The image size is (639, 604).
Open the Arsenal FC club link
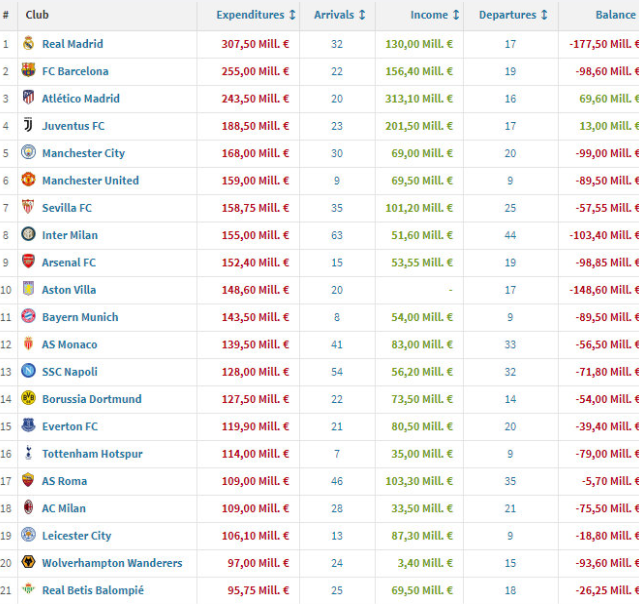[x=69, y=262]
